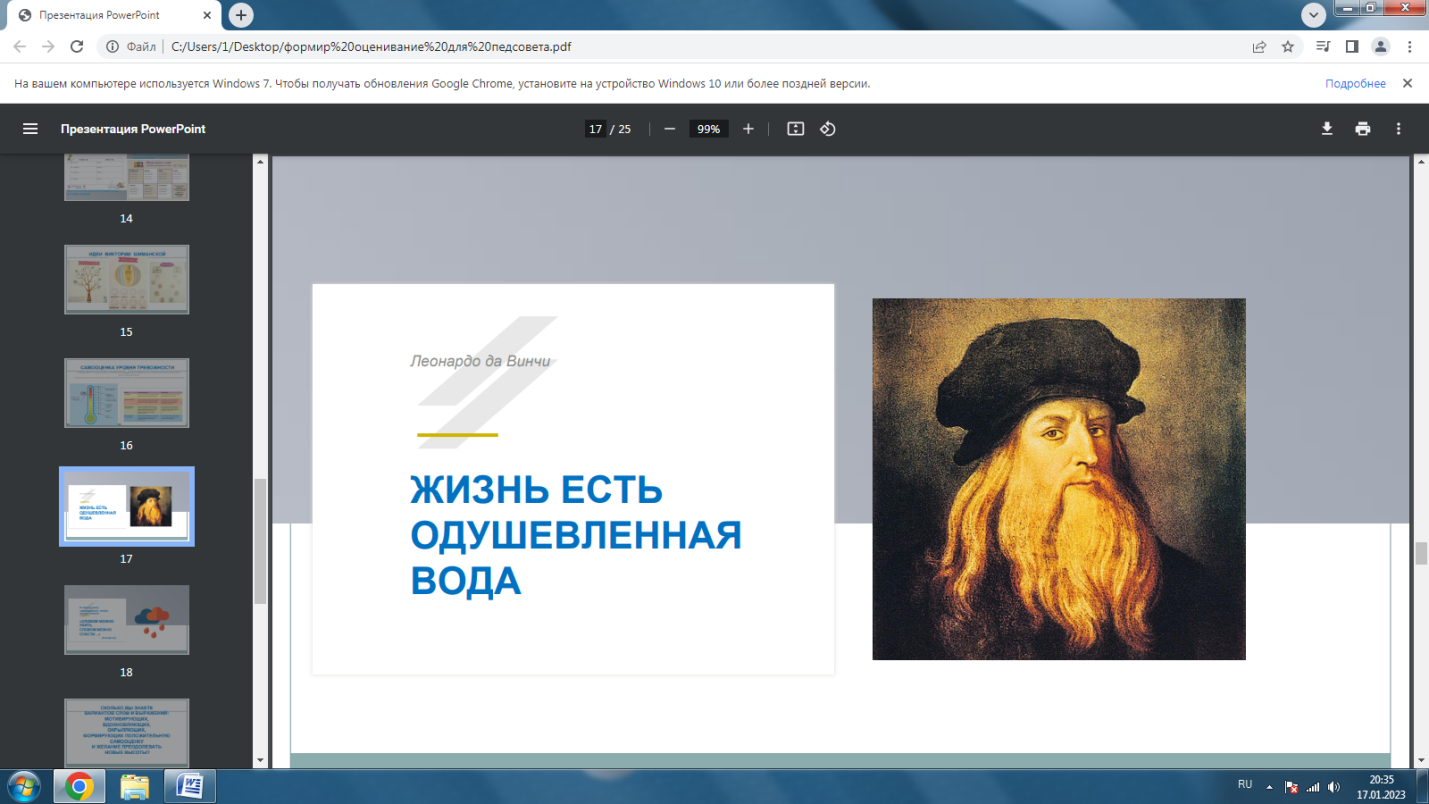
Task: Open the Action Center flag tray icon
Action: (1291, 787)
